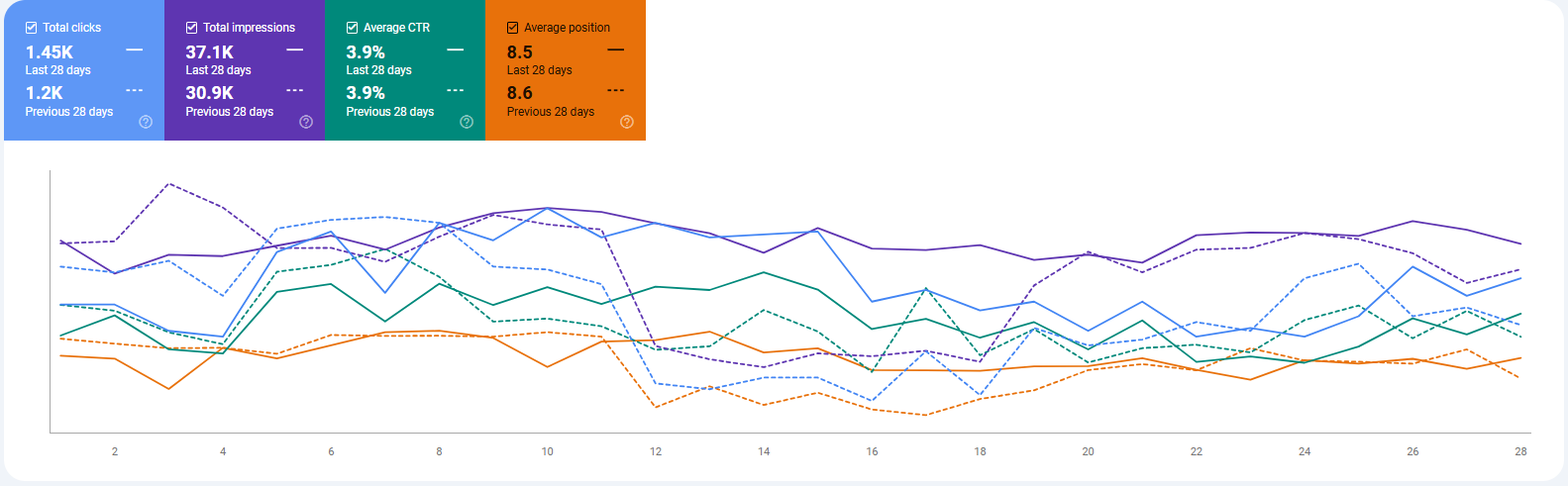Click the day 12 label on chart axis
The height and width of the screenshot is (486, 1568).
coord(656,451)
